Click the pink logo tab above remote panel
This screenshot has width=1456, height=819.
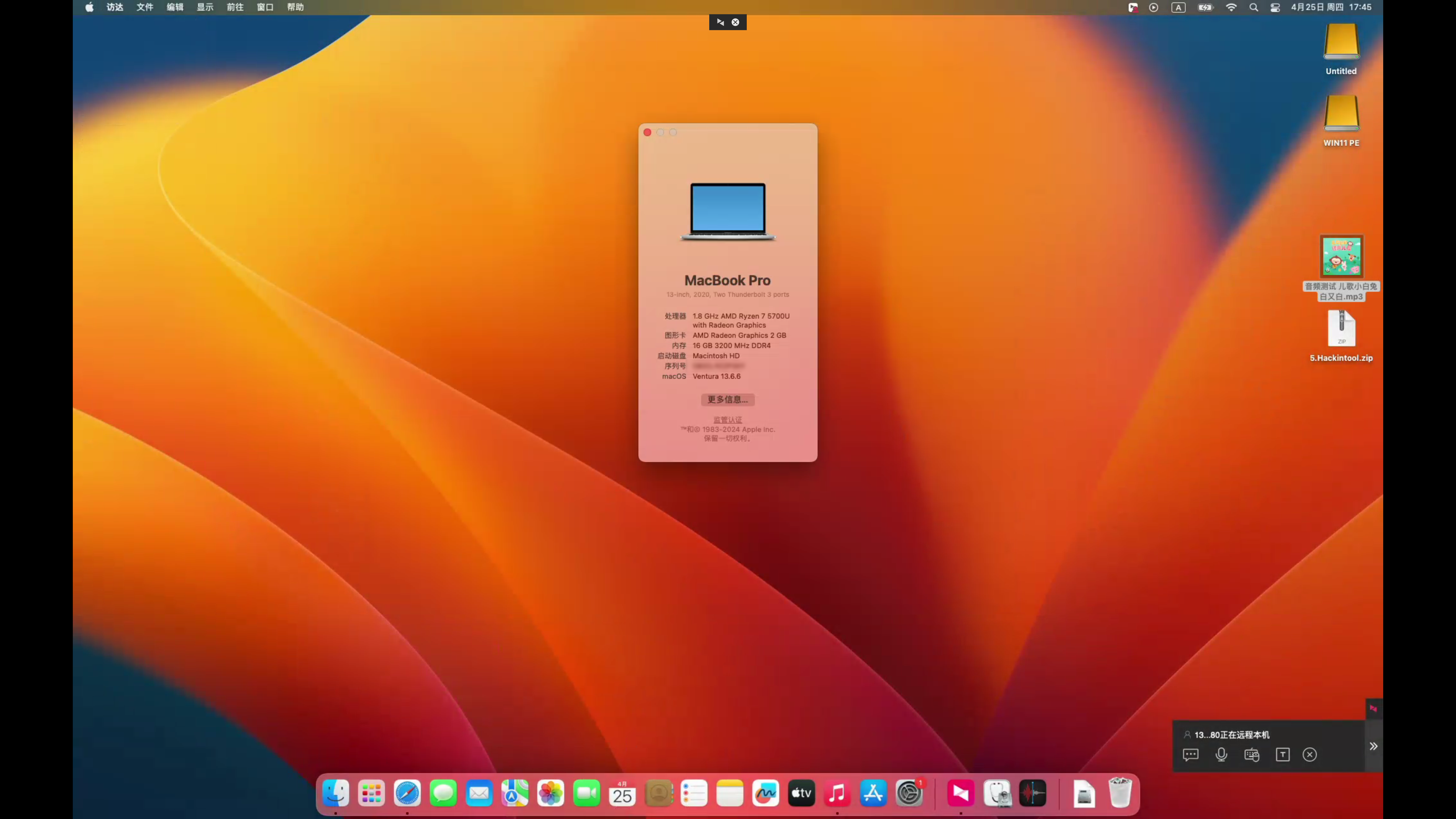coord(1374,708)
